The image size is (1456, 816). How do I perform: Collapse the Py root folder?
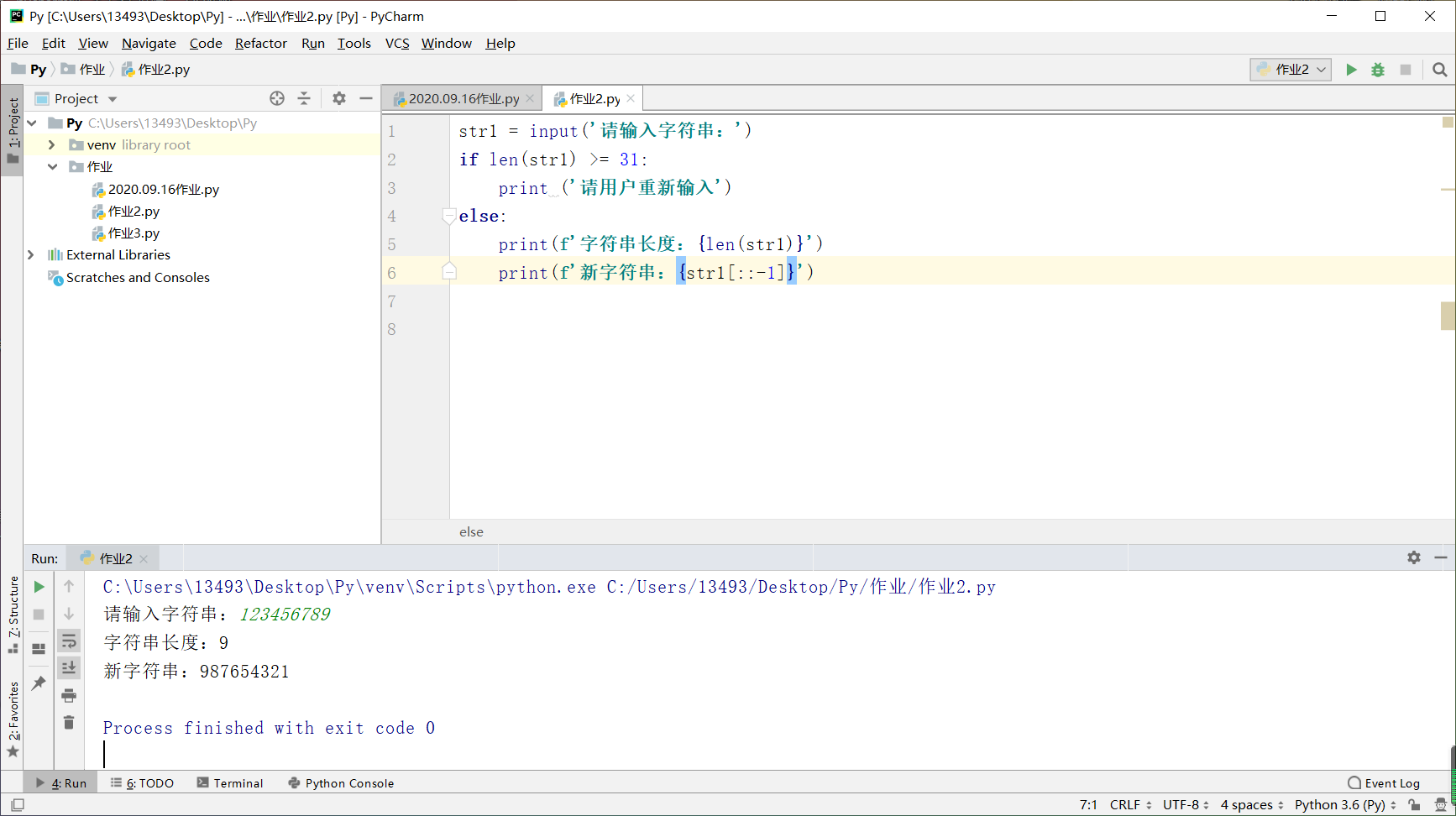32,123
